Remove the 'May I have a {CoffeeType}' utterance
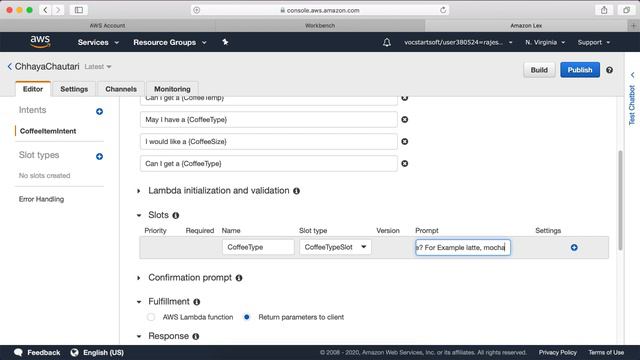Screen dimensions: 640x360 404,119
